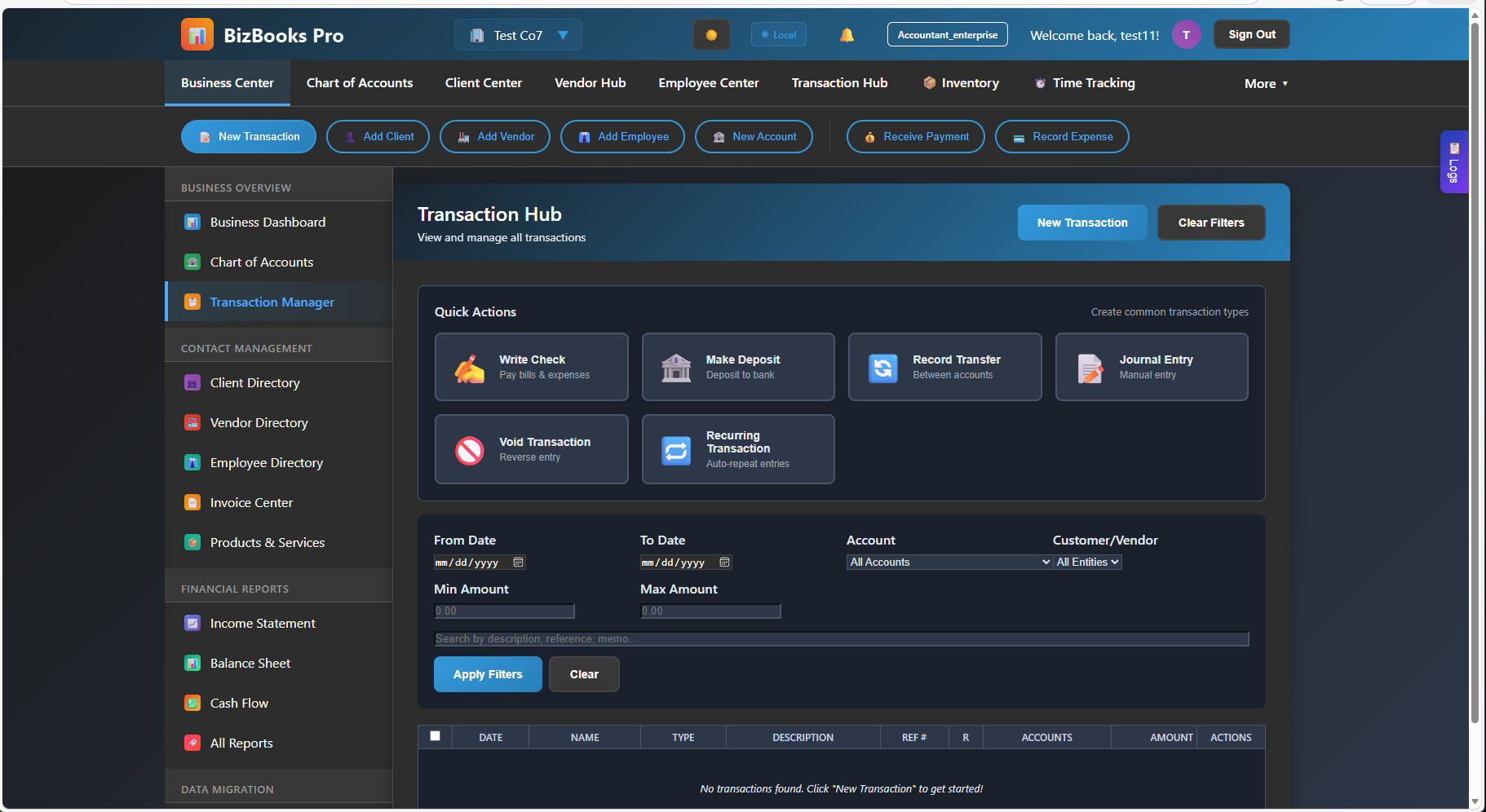The width and height of the screenshot is (1486, 812).
Task: Tick the select-all checkbox in table header
Action: pyautogui.click(x=435, y=736)
